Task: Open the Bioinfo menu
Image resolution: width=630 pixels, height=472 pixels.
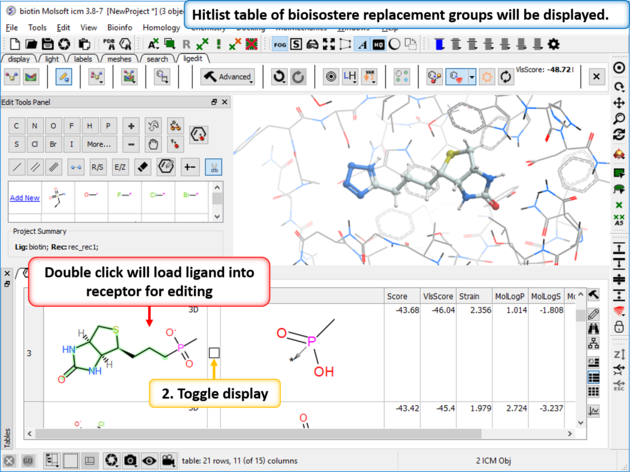Action: (119, 28)
